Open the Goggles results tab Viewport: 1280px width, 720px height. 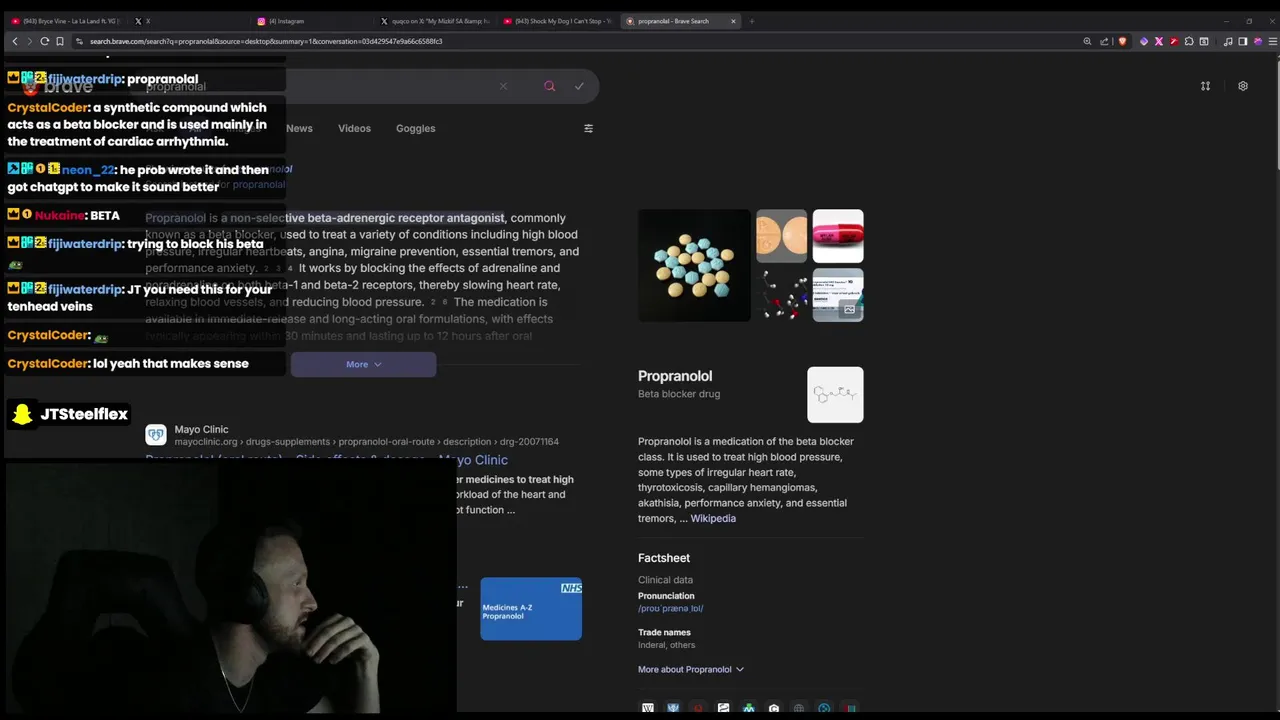[415, 128]
